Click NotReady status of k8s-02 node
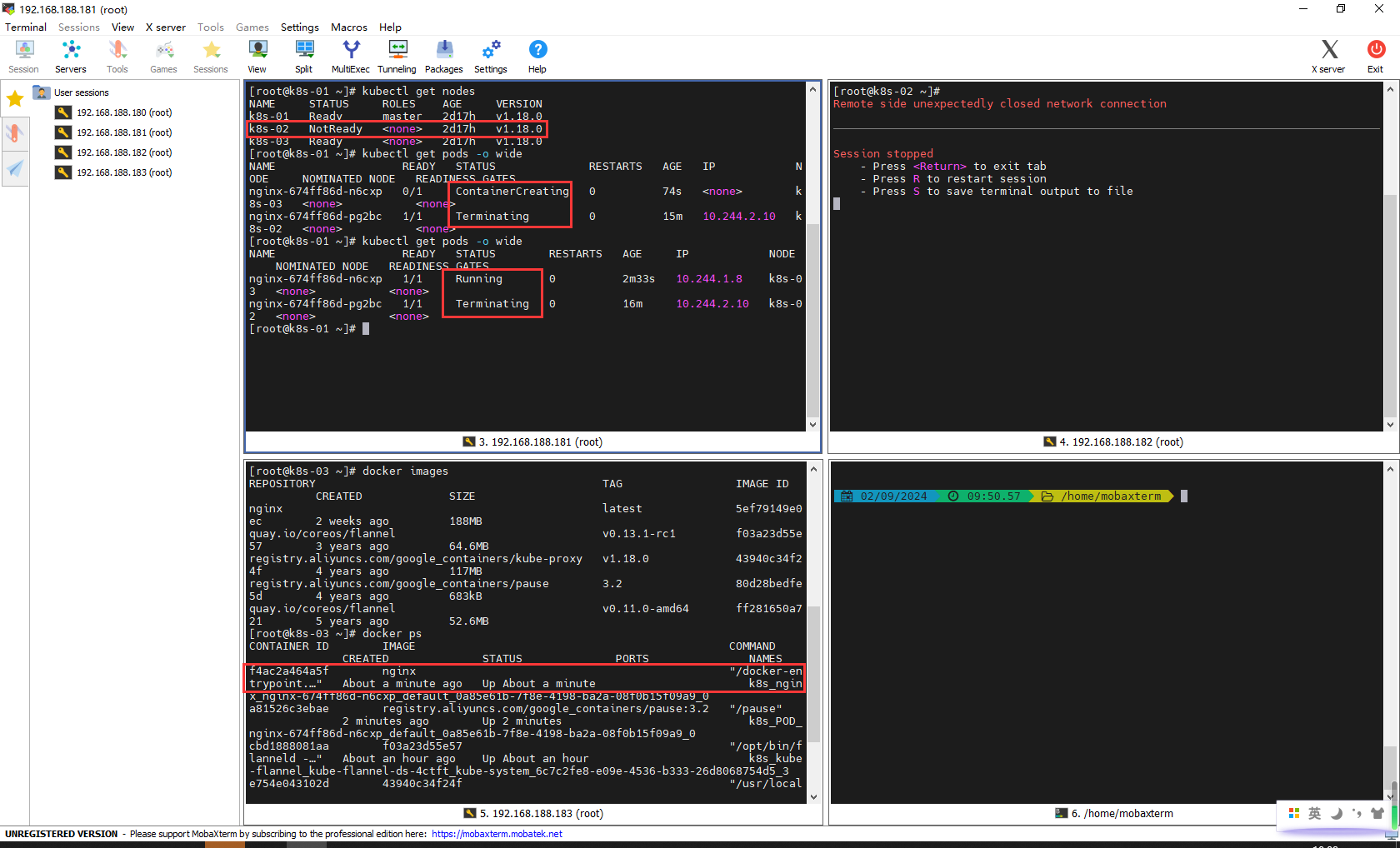1400x848 pixels. tap(335, 129)
